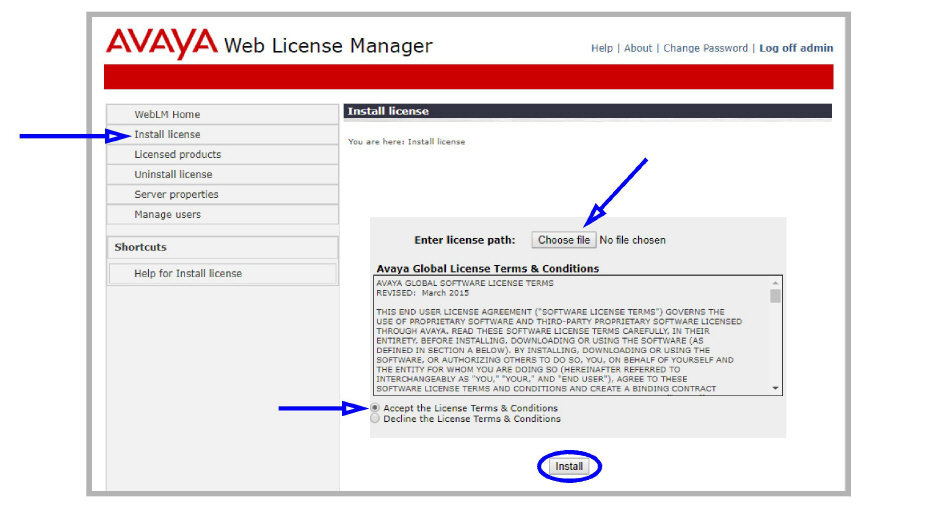The width and height of the screenshot is (937, 508).
Task: Click the Avaya logo
Action: (x=162, y=44)
